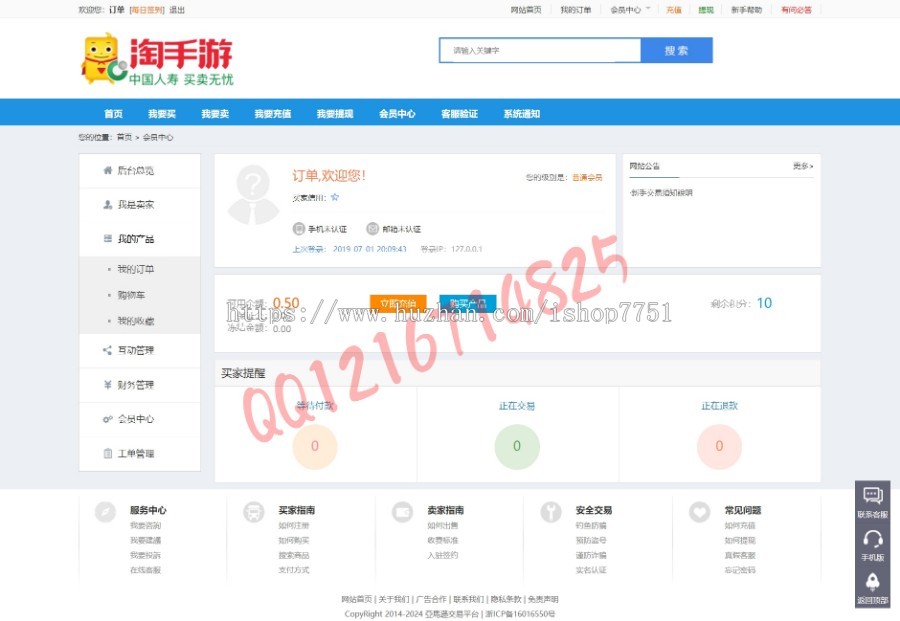Click the 正在退款 pink counter circle

(x=719, y=447)
